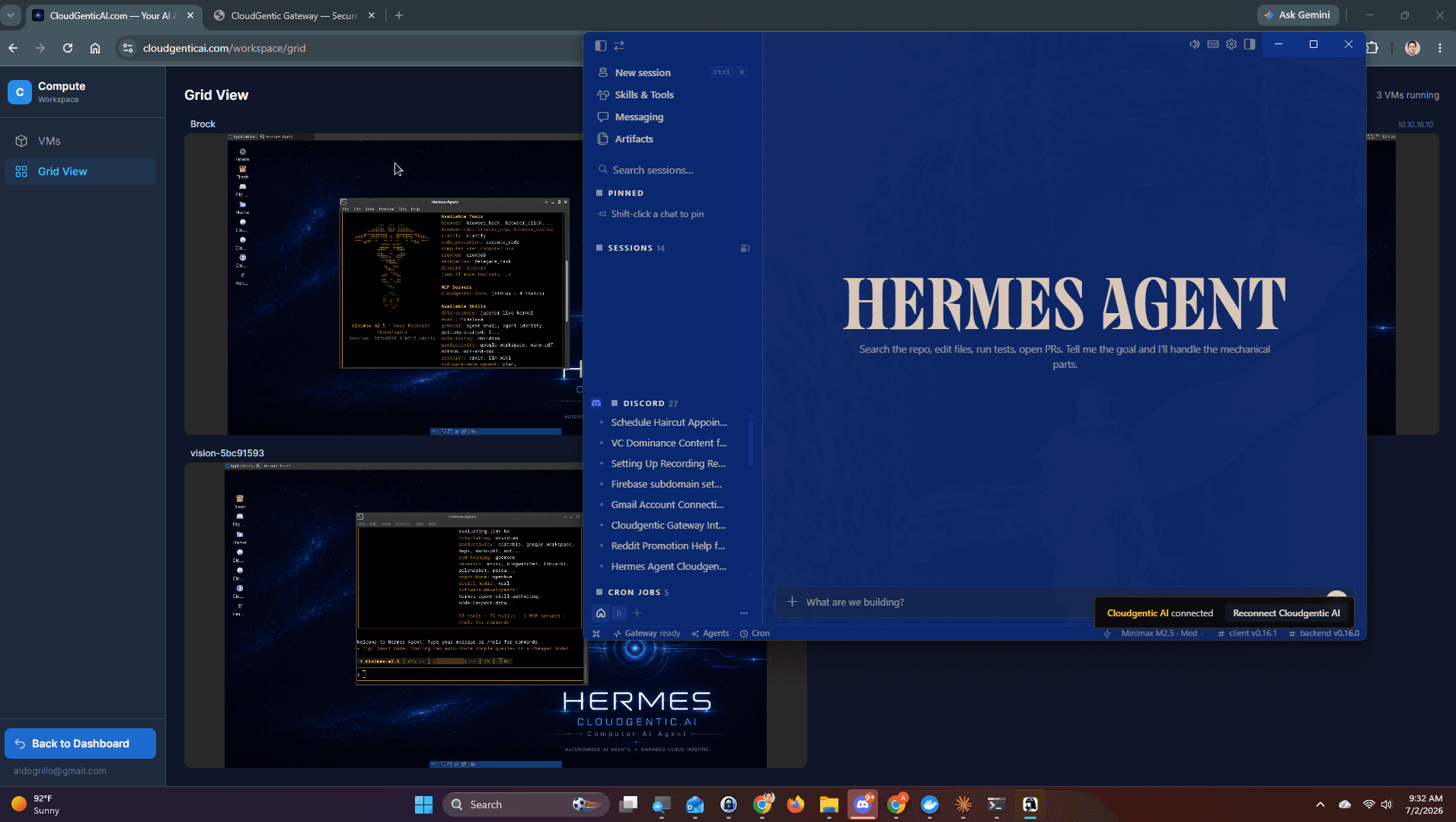This screenshot has width=1456, height=822.
Task: Click Reconnect Cloudgentic AI button
Action: 1286,613
